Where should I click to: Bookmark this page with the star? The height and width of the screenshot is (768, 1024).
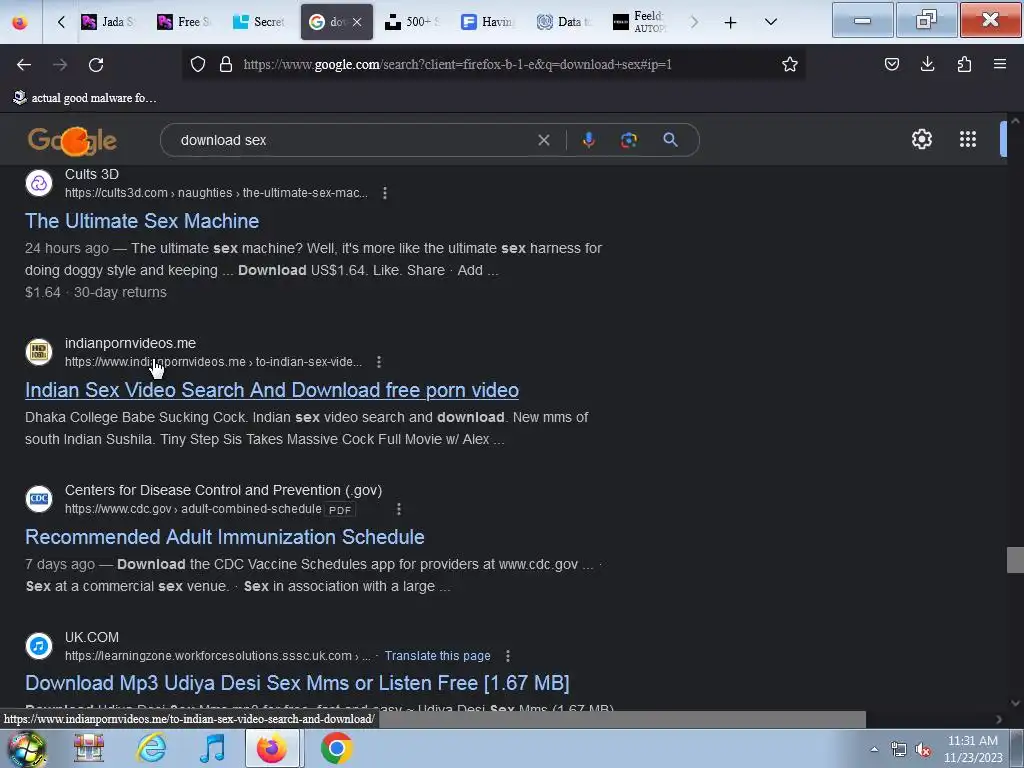click(790, 64)
